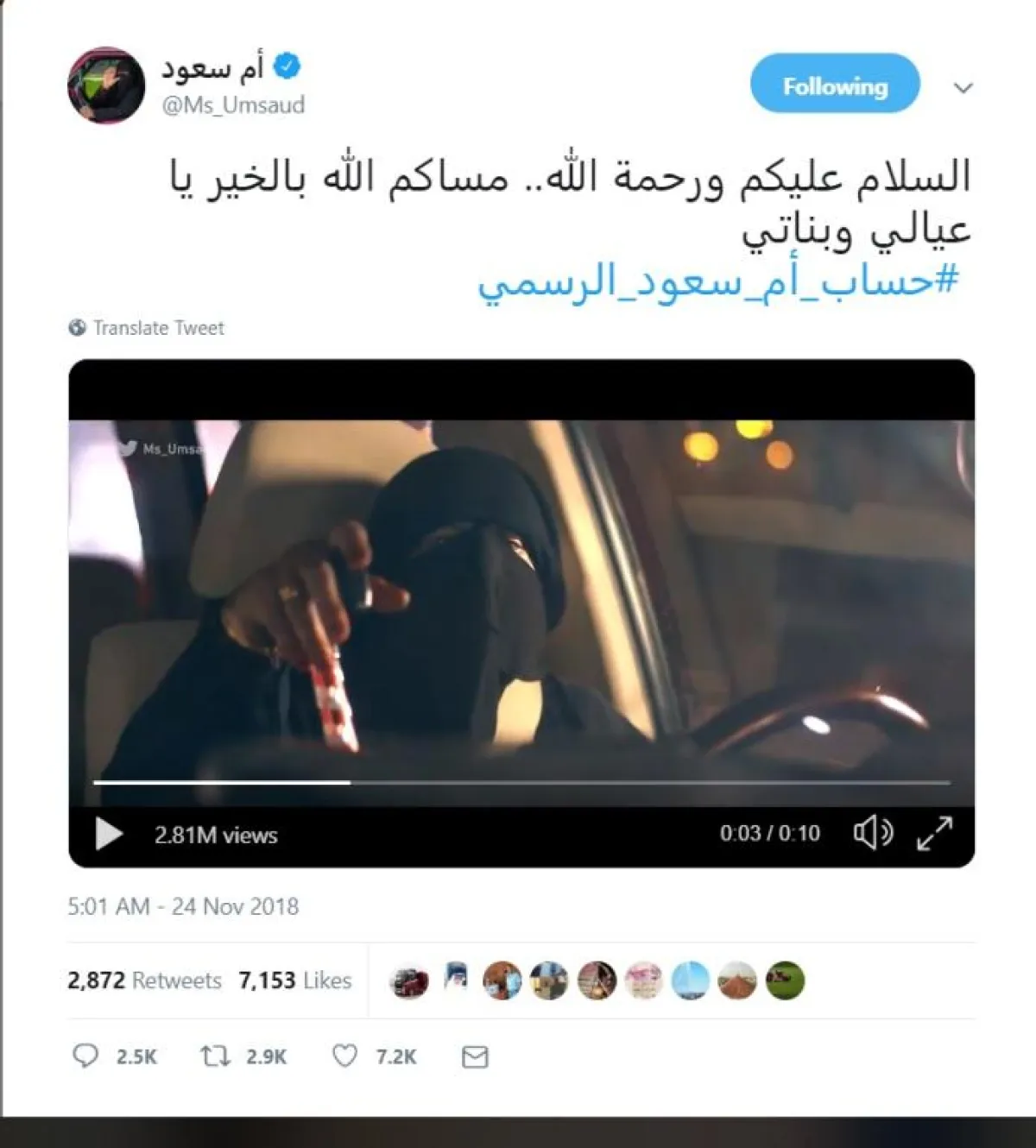Expand video to fullscreen
1036x1148 pixels.
click(x=934, y=833)
